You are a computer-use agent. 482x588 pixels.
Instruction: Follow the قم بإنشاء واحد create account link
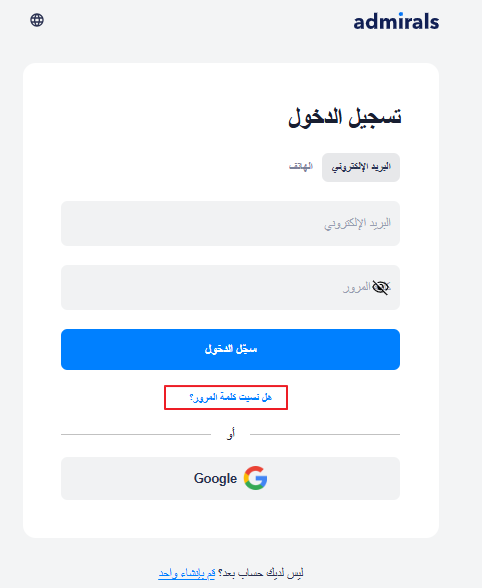click(x=187, y=573)
